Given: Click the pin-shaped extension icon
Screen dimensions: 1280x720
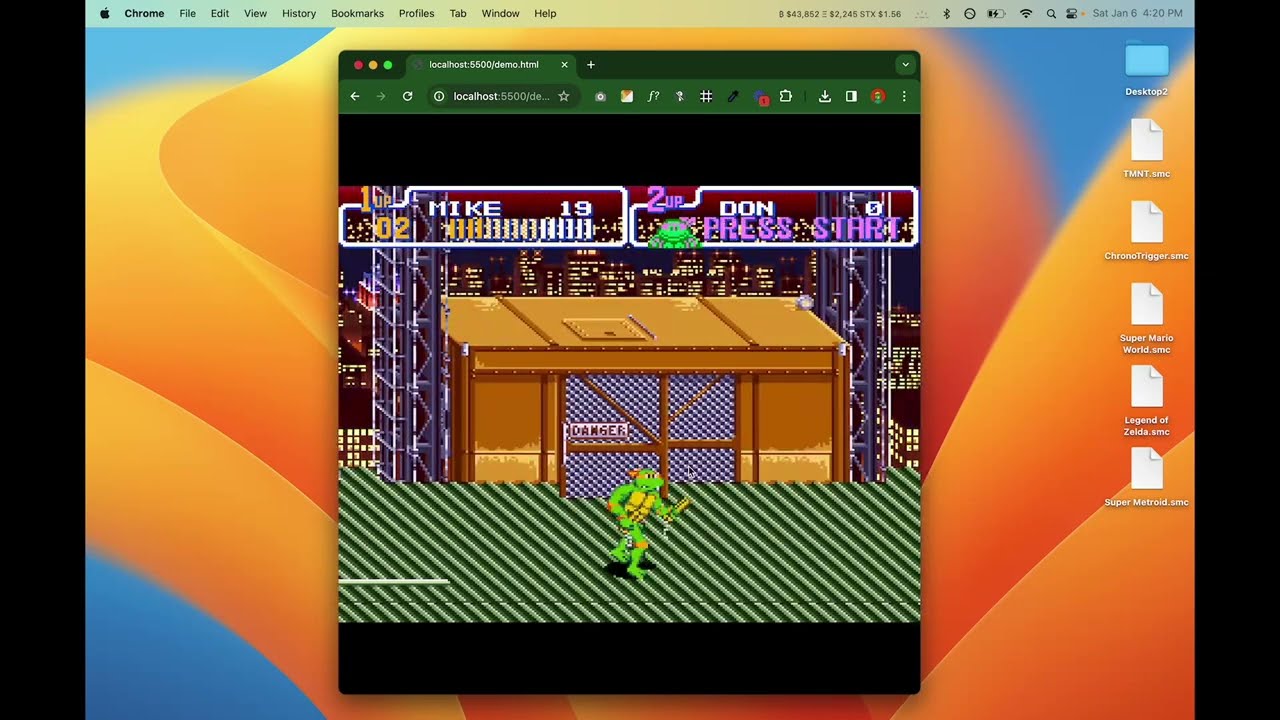Looking at the screenshot, I should [680, 96].
